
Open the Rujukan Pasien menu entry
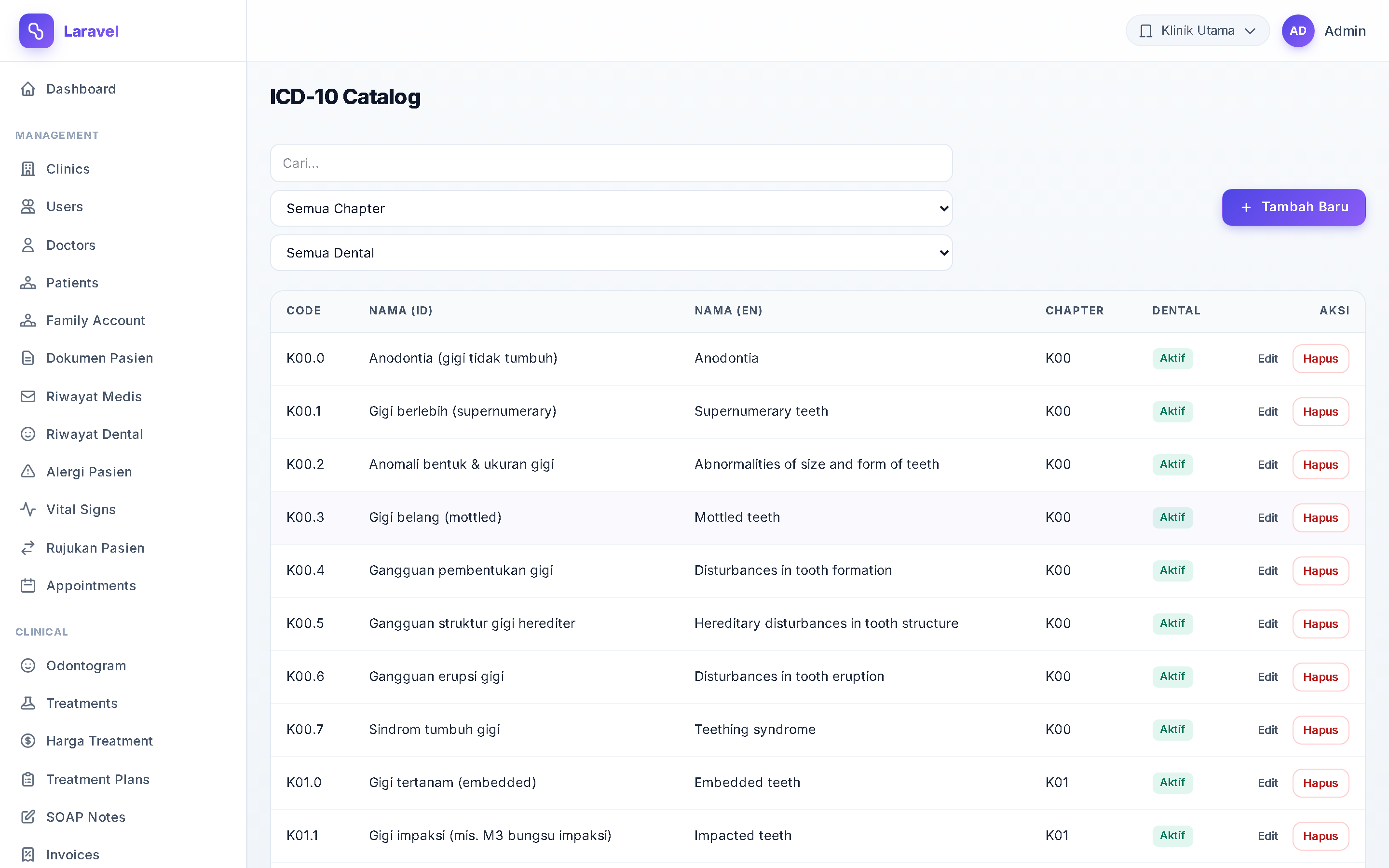point(123,548)
